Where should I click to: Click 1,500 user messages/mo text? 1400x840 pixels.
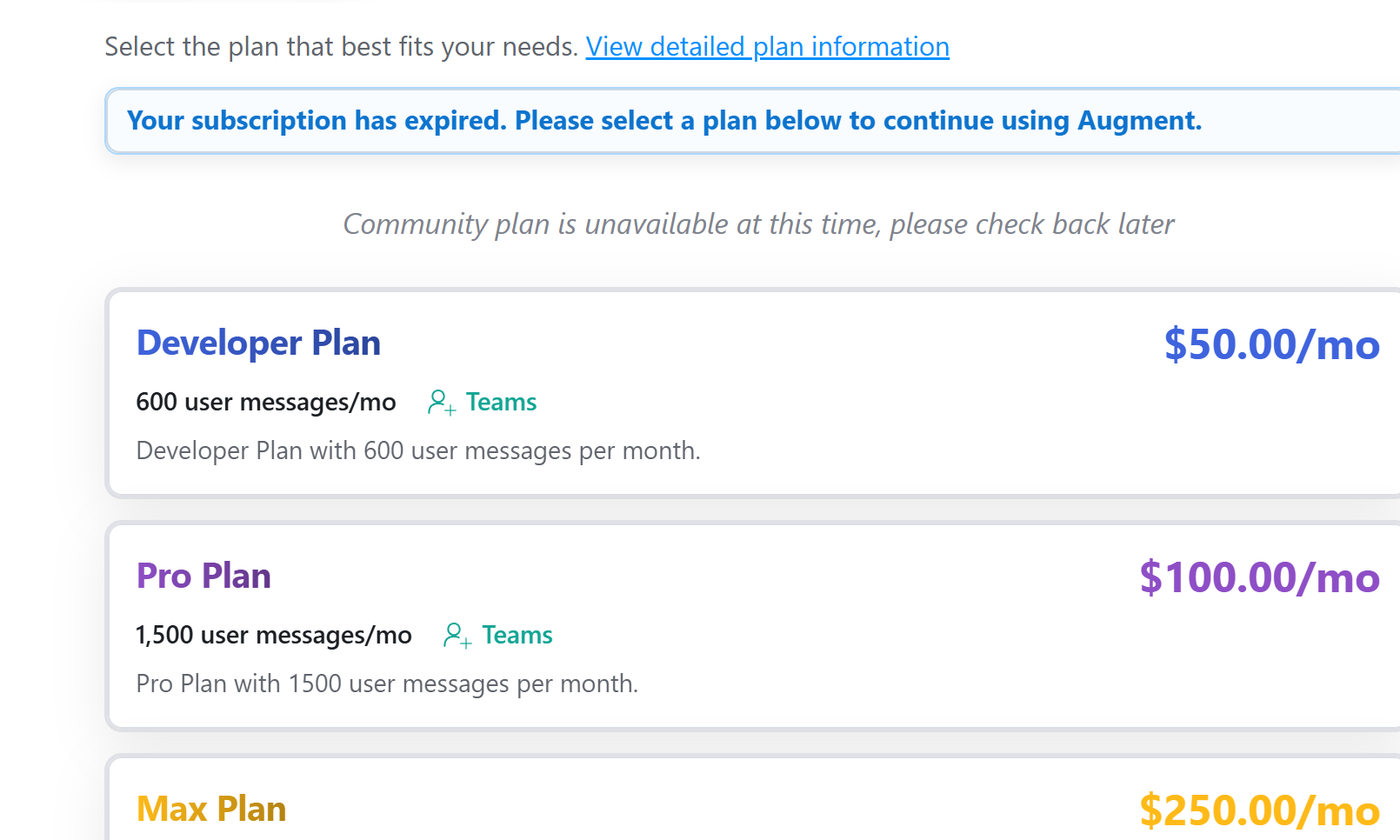pos(274,635)
